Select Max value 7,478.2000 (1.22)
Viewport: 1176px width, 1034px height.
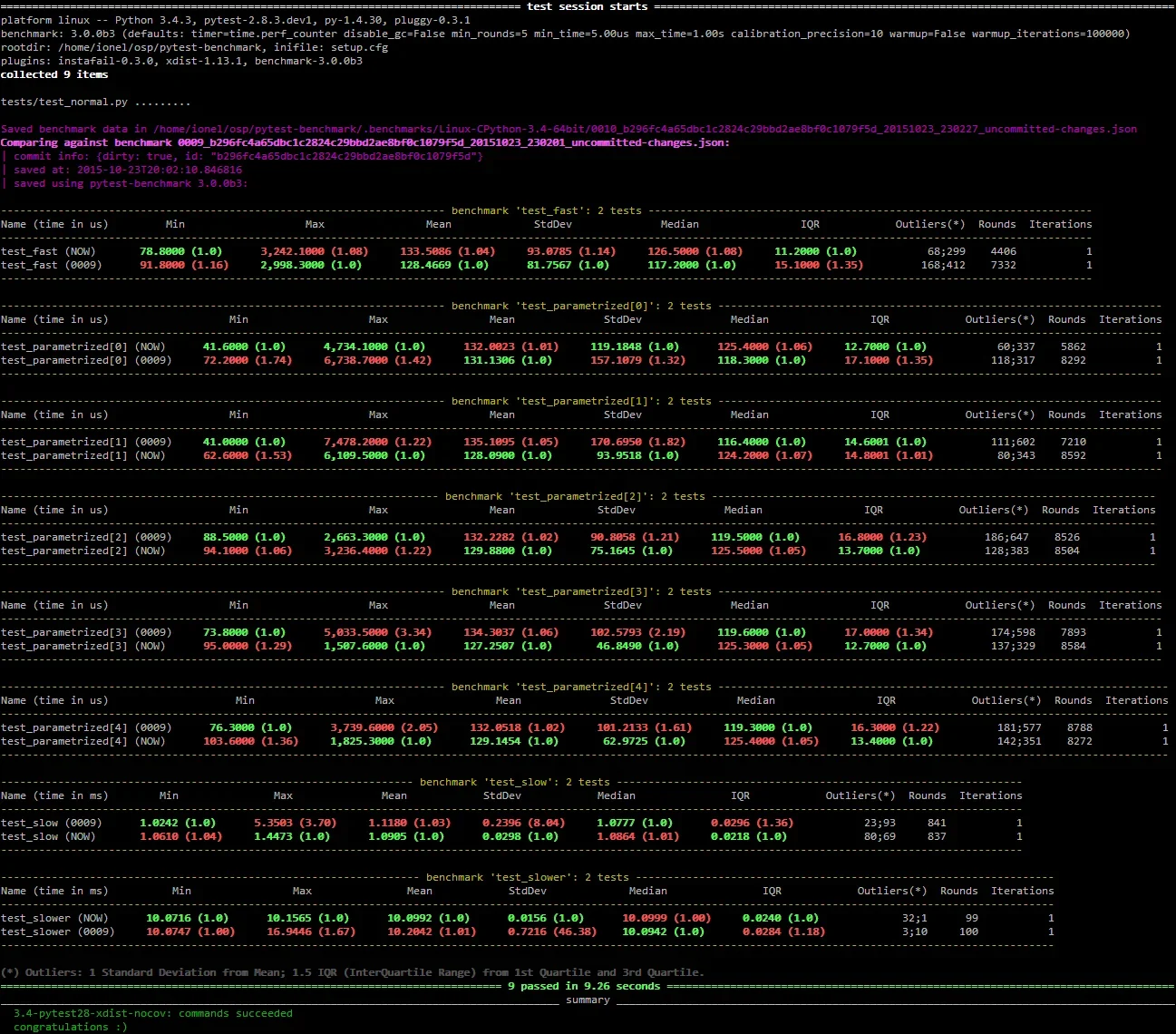[378, 442]
